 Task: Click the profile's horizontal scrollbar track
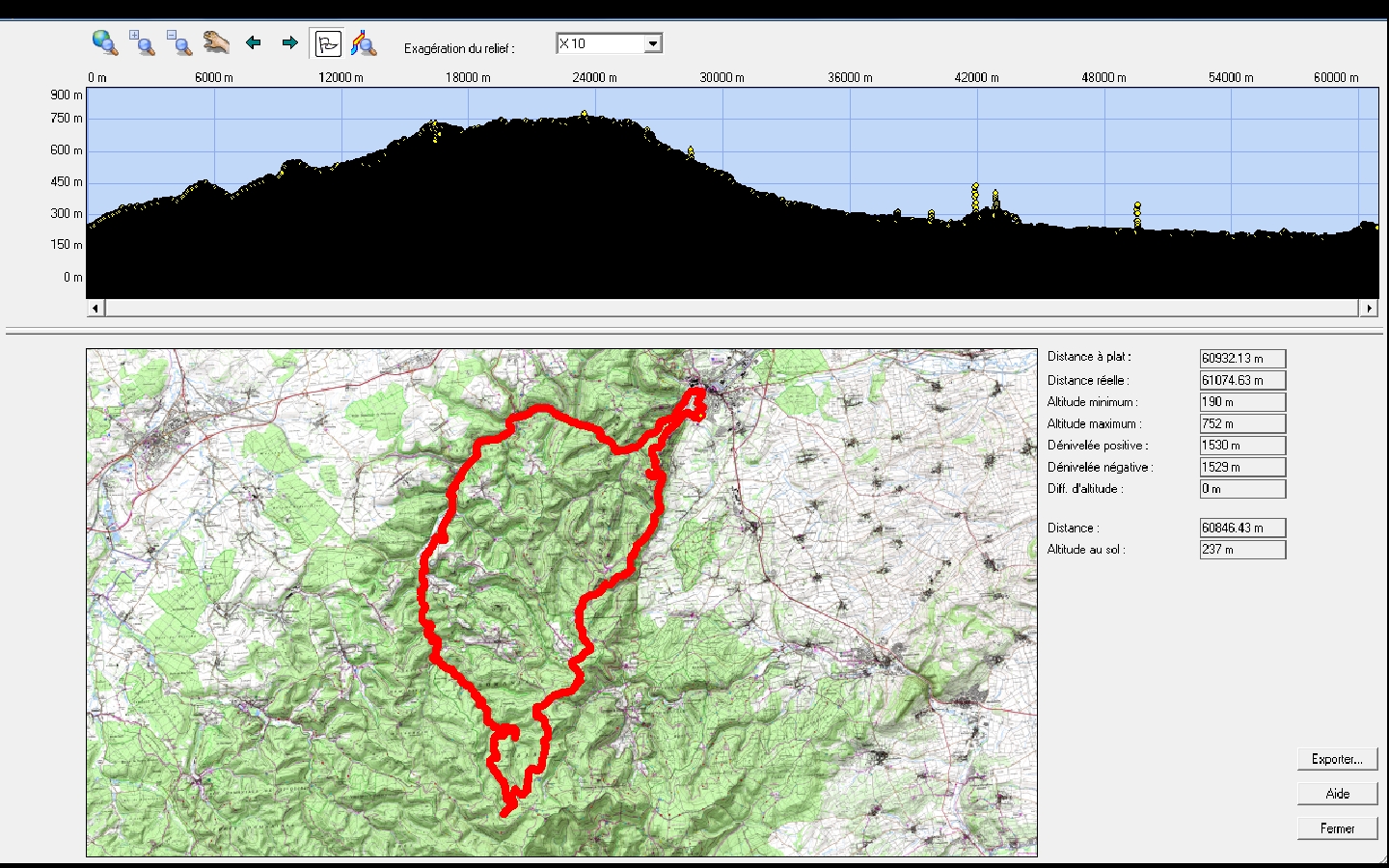733,309
